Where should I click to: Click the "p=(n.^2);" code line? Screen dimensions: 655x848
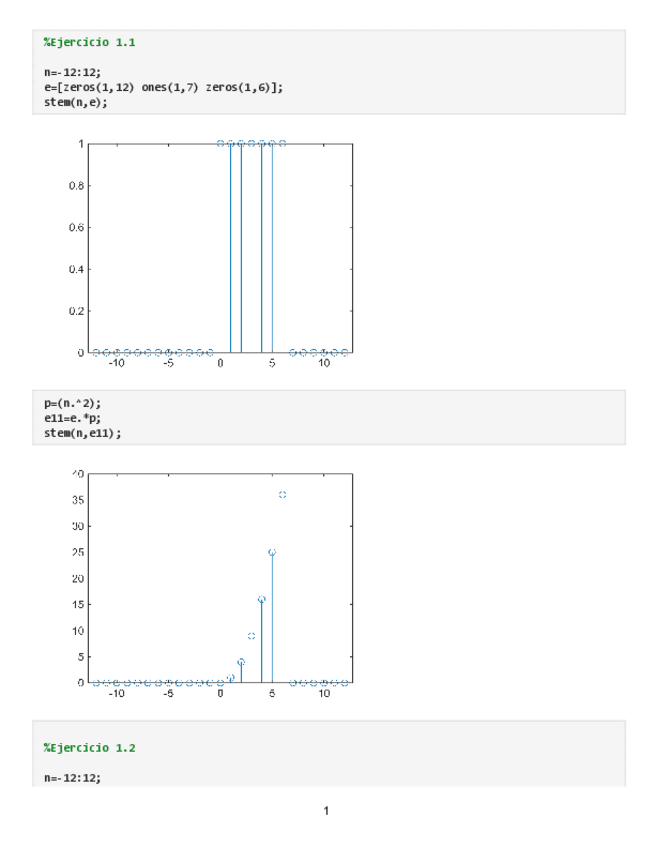click(x=72, y=403)
